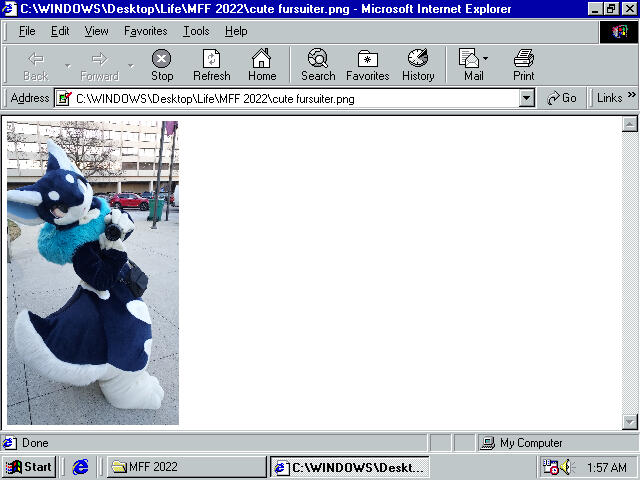Click the volume icon in system tray
Image resolution: width=640 pixels, height=480 pixels.
click(567, 467)
